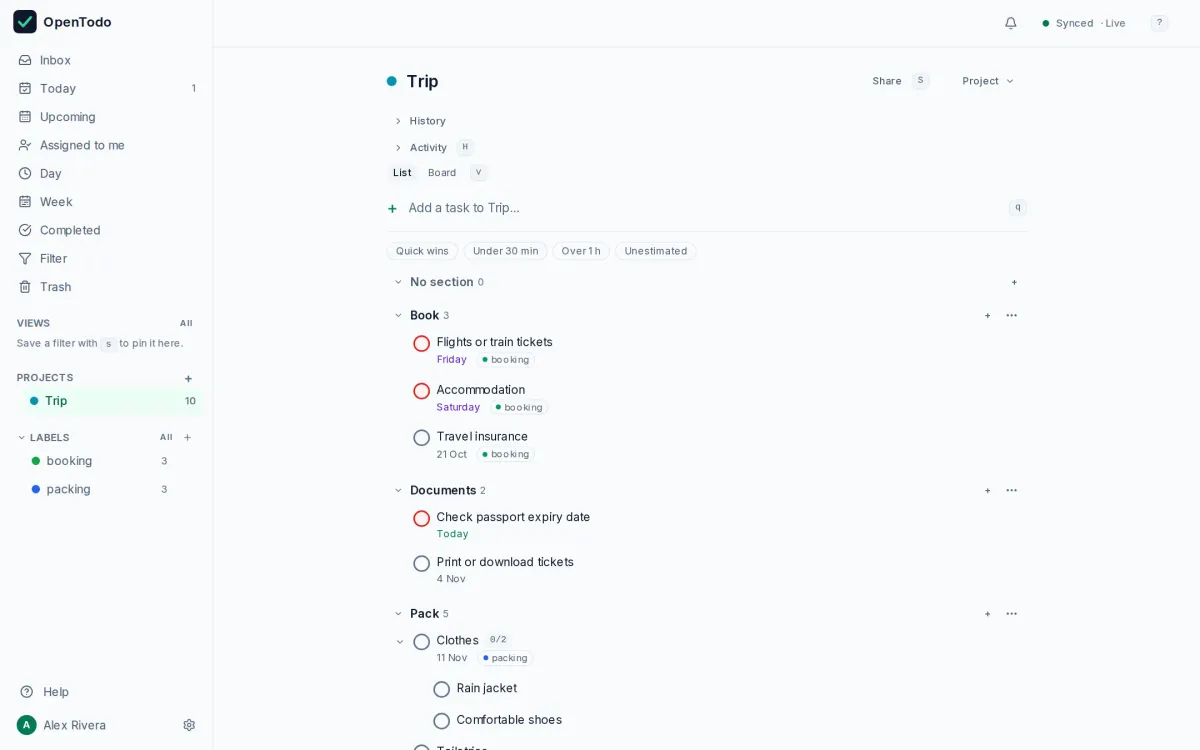
Task: Add task to No section via plus
Action: pos(1014,282)
